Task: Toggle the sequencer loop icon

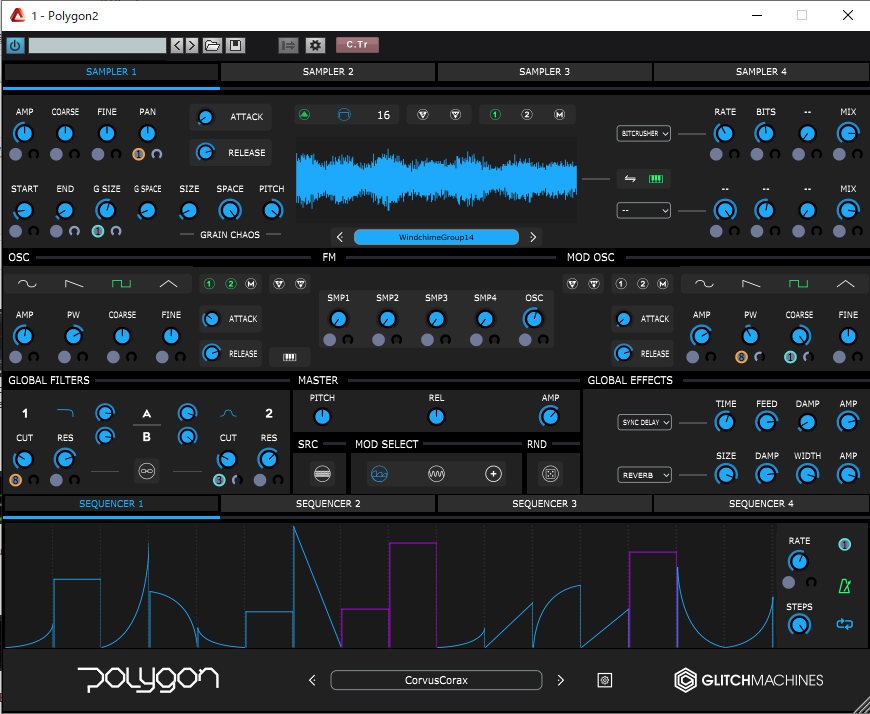Action: coord(844,624)
